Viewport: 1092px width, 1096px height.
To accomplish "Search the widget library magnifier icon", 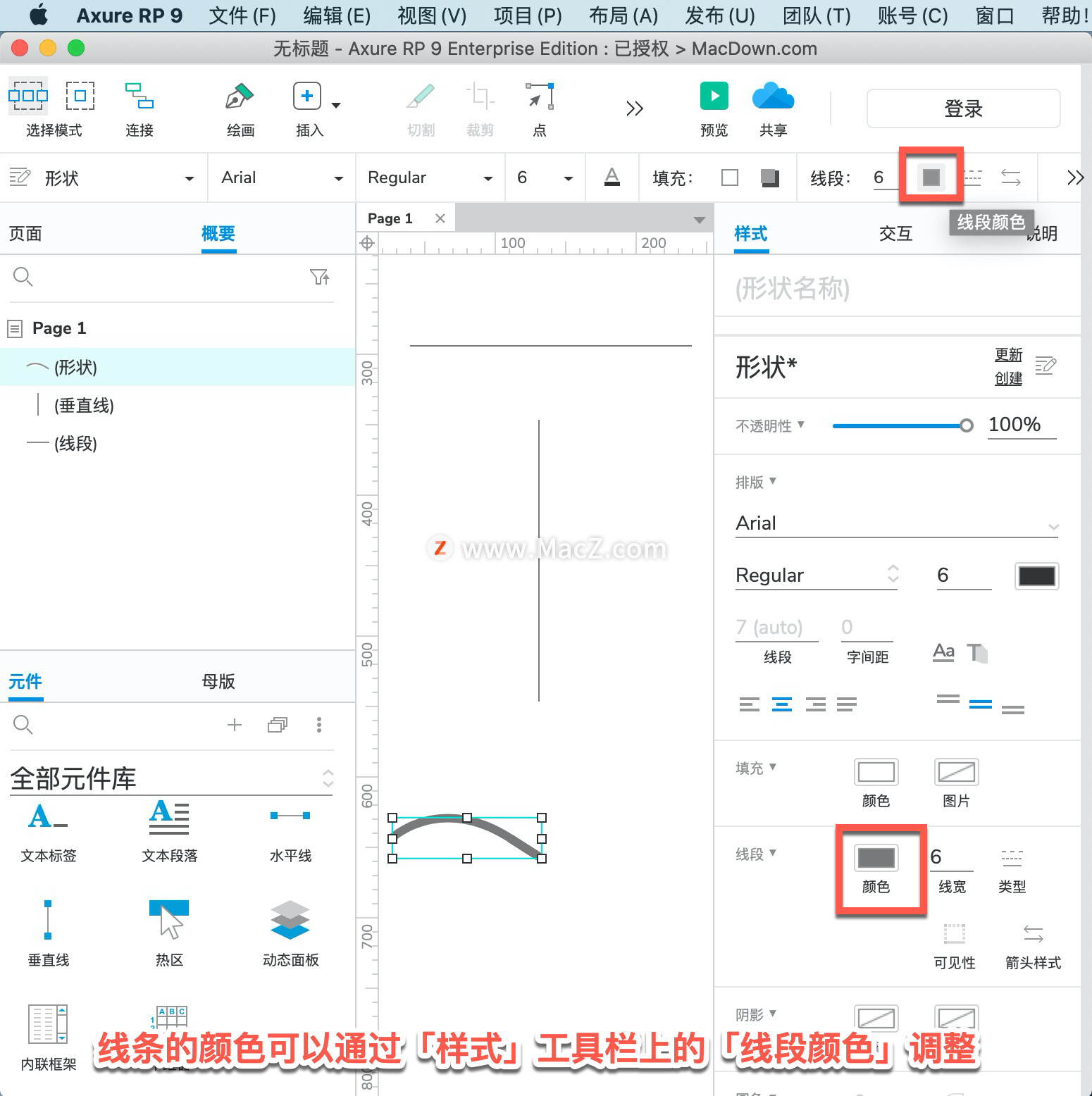I will click(23, 725).
